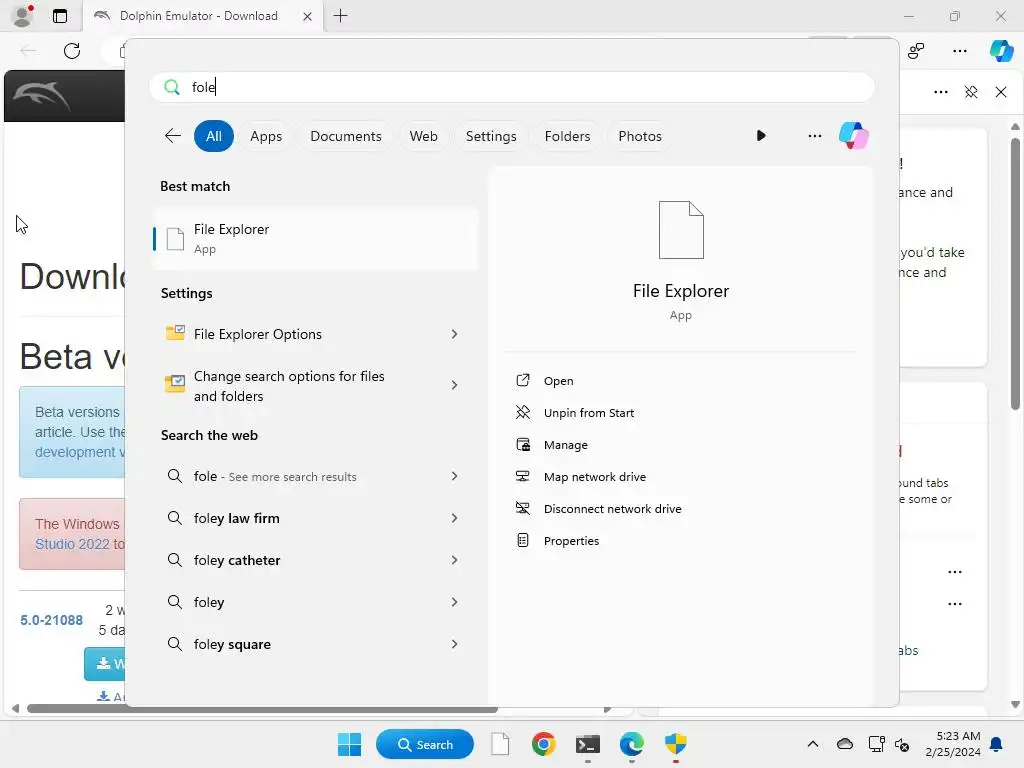Switch to the Folders filter
1024x768 pixels.
coord(567,136)
